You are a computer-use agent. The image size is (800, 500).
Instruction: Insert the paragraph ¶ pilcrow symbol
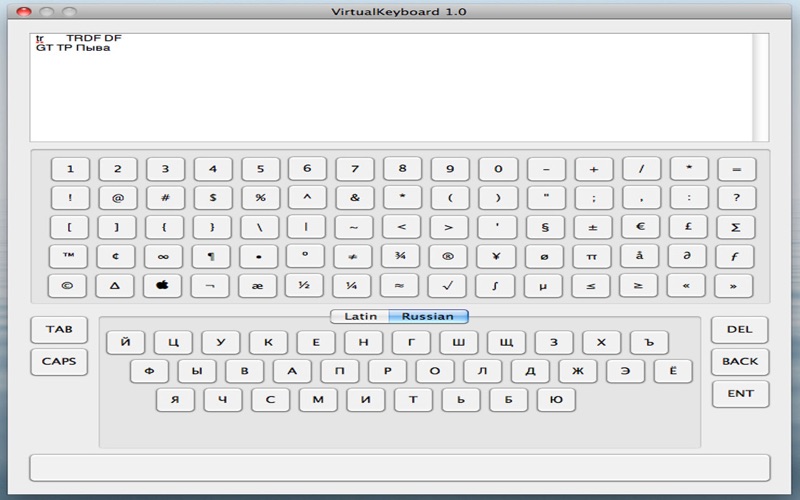pyautogui.click(x=211, y=256)
